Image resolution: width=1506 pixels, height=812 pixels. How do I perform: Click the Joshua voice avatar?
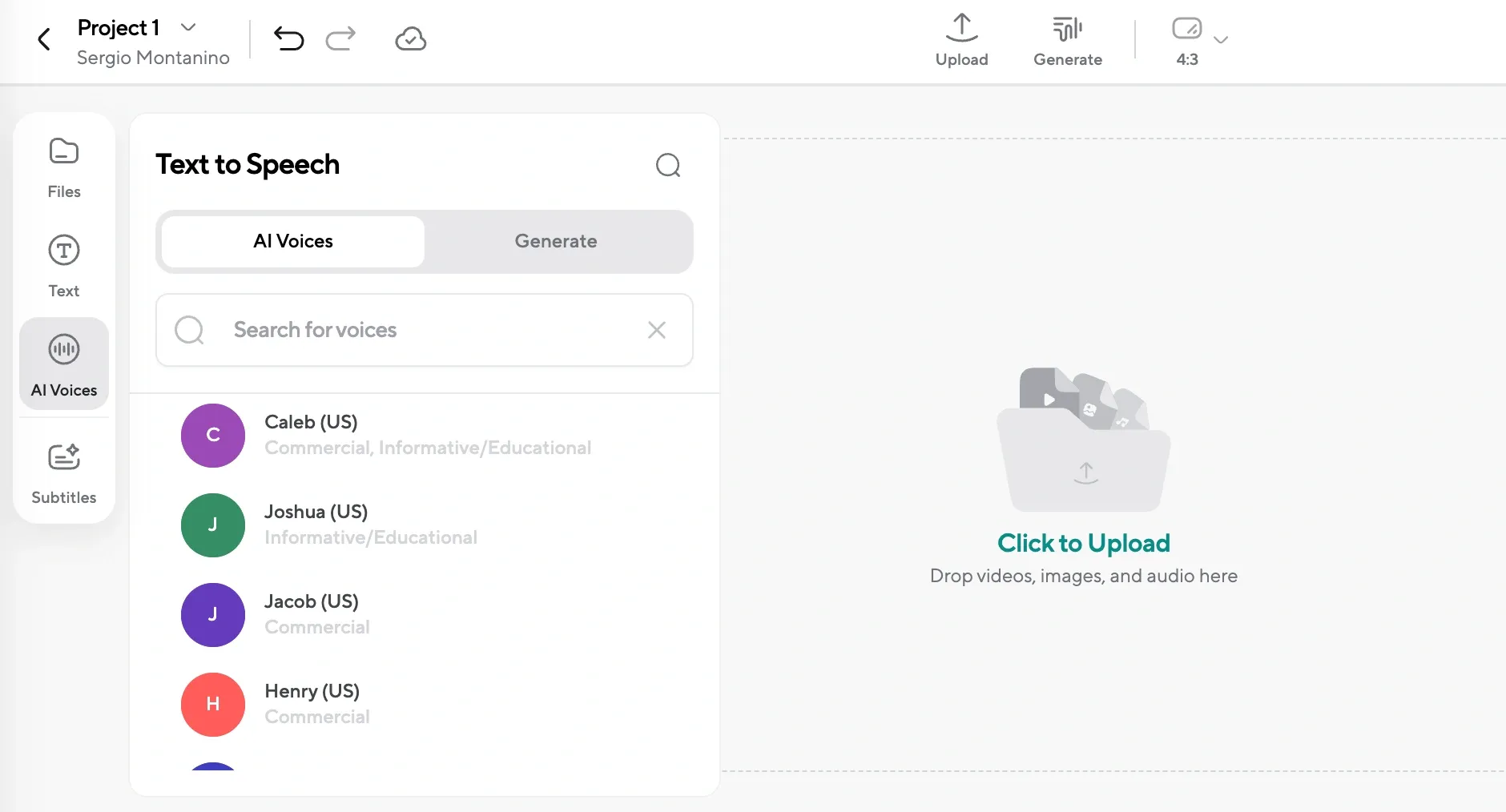212,525
